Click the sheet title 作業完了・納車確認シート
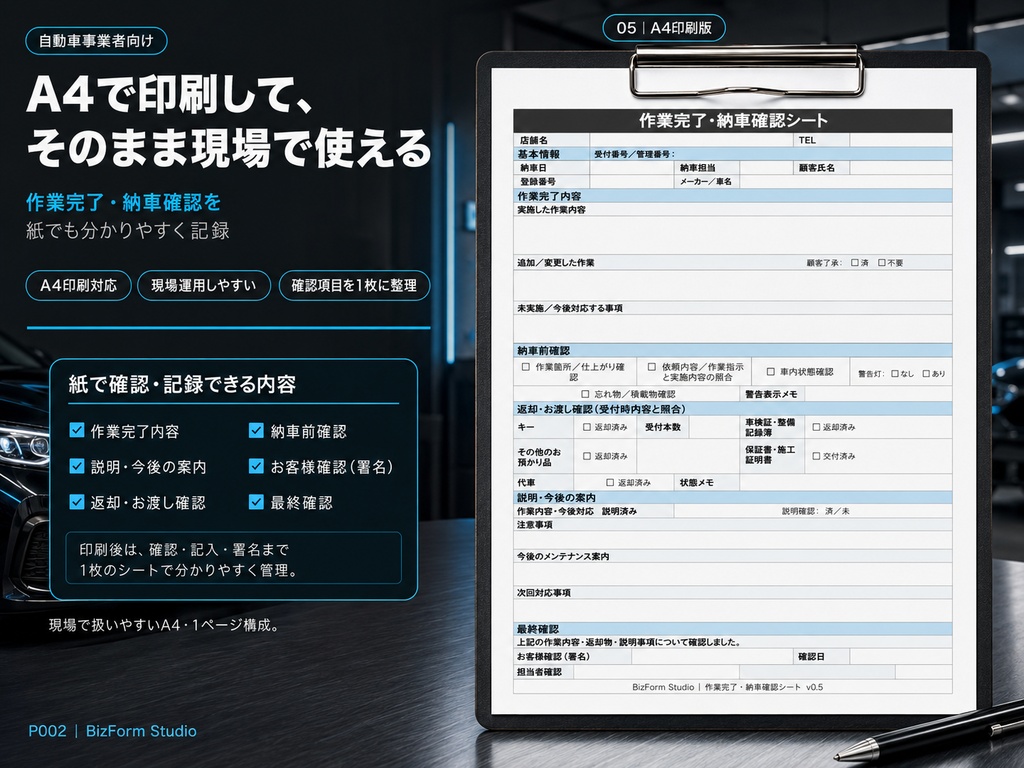 (733, 120)
